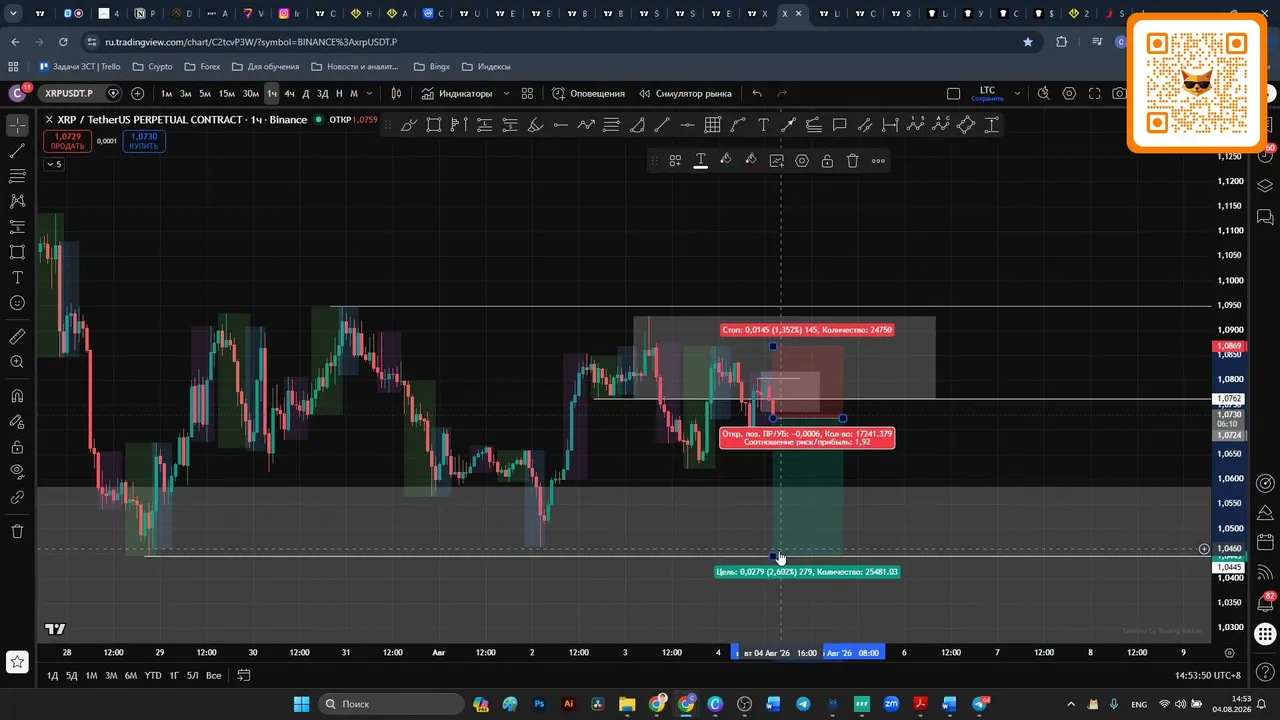Open Оповещения alerts
The image size is (1280, 720).
(x=588, y=93)
